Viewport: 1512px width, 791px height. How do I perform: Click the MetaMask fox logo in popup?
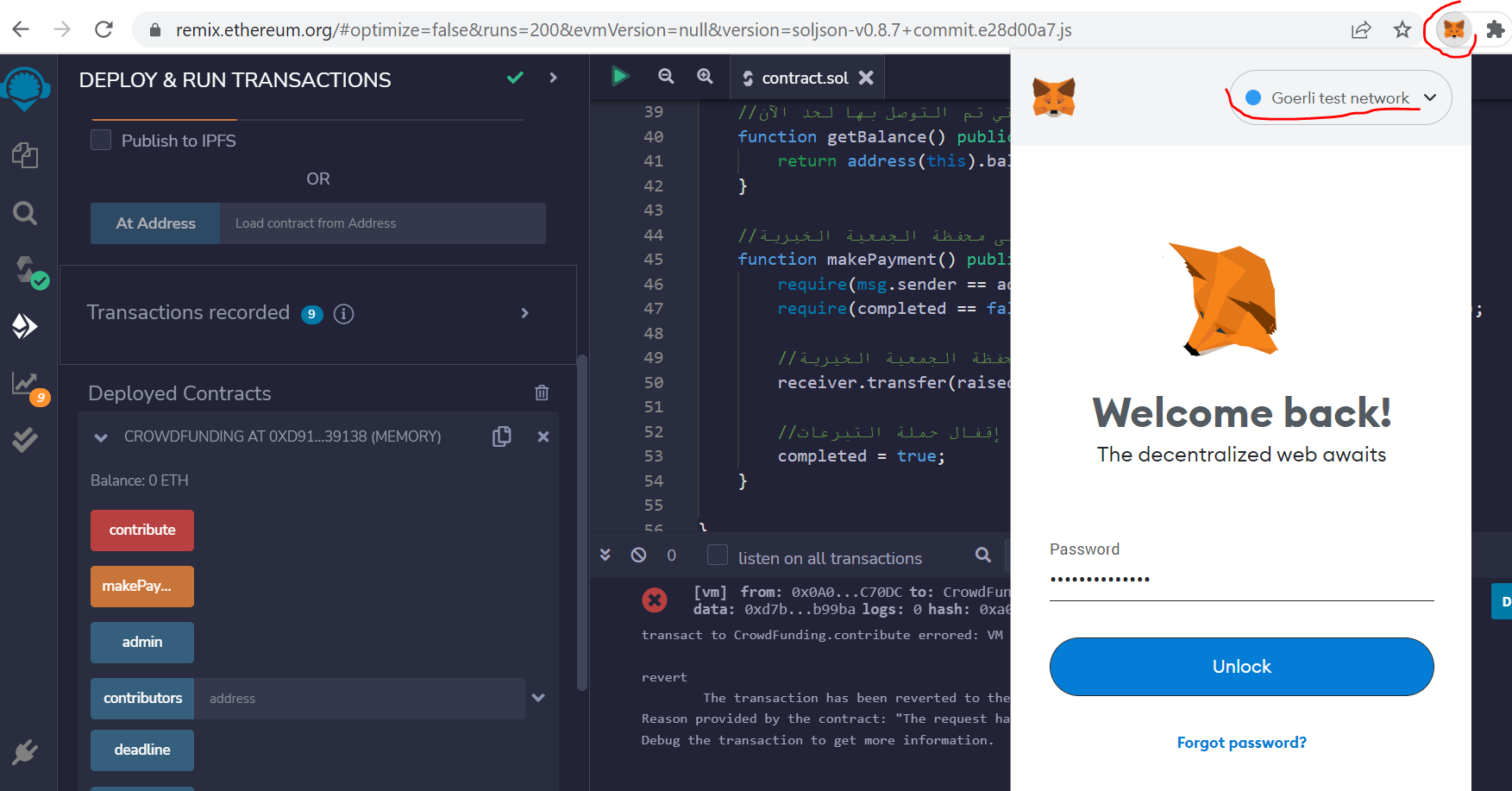point(1054,97)
